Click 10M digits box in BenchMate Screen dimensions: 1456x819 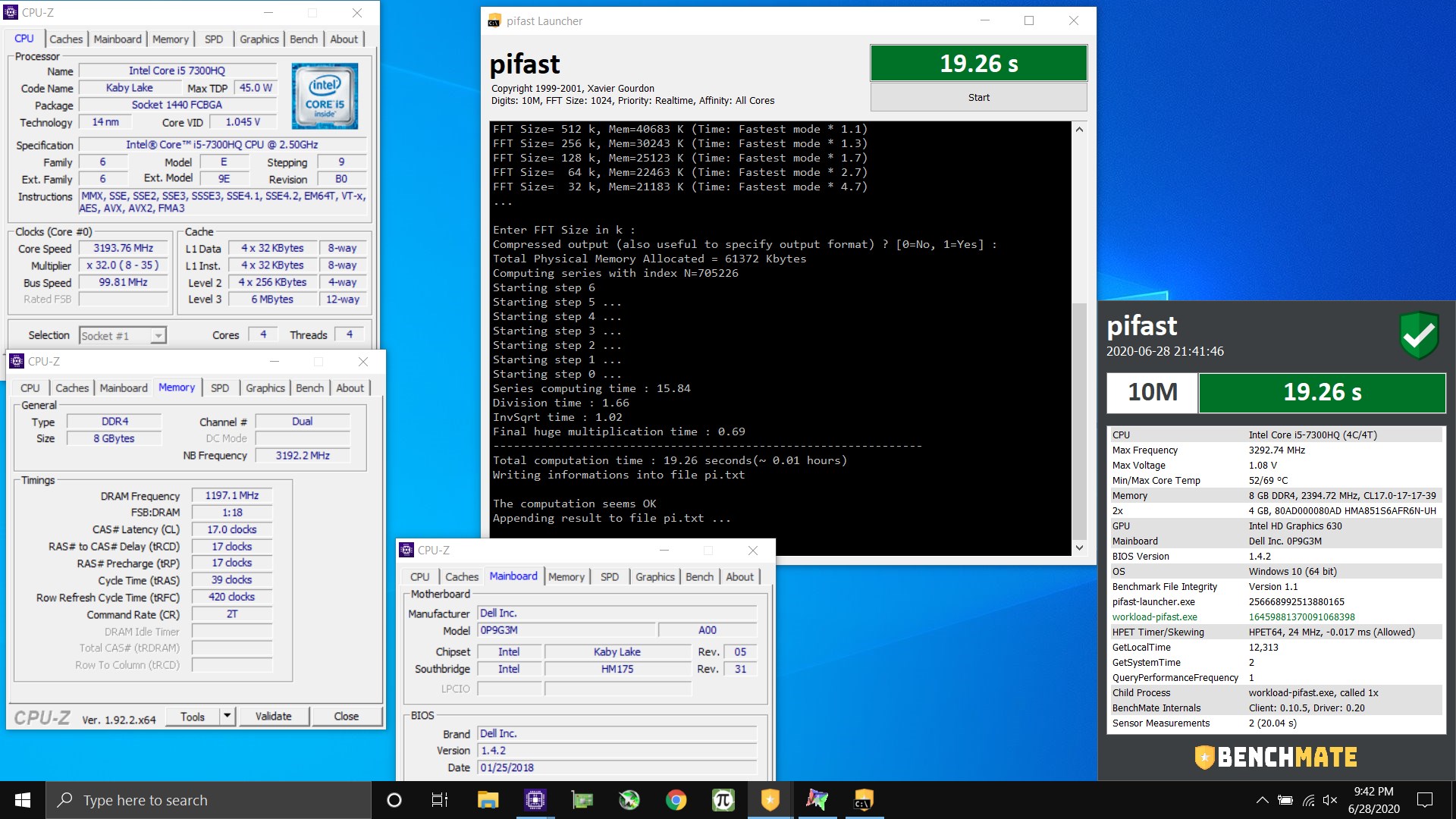click(1152, 392)
